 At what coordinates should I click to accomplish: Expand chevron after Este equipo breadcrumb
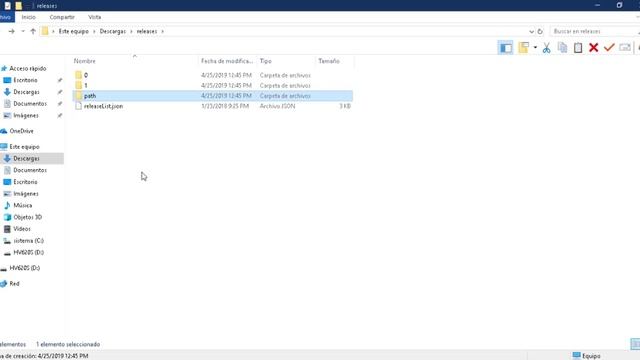94,31
